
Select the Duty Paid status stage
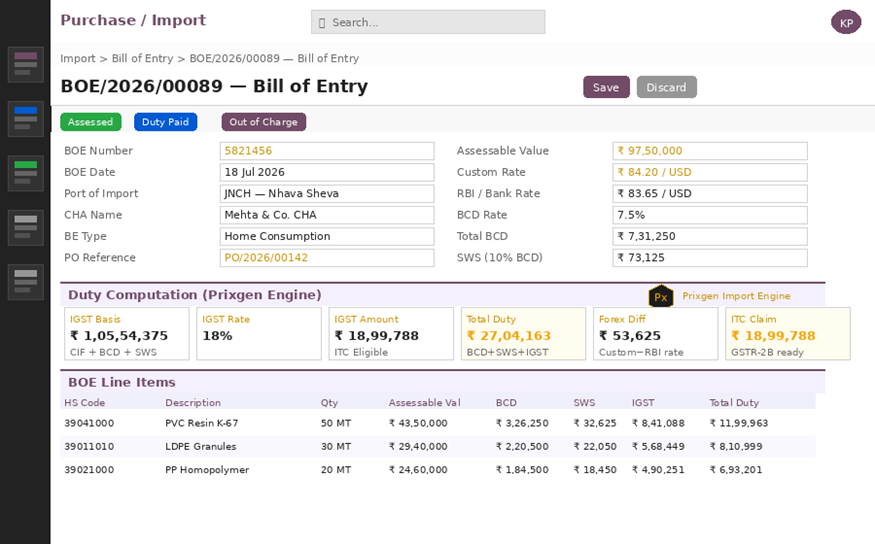click(x=165, y=122)
